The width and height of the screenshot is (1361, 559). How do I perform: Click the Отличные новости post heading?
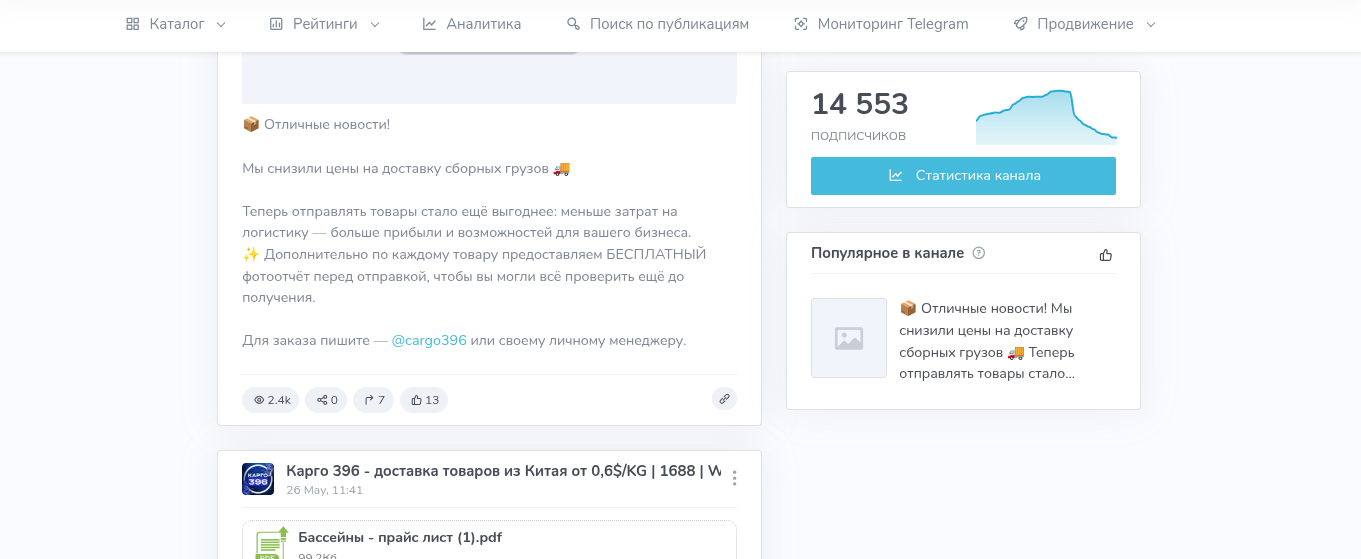pos(316,124)
